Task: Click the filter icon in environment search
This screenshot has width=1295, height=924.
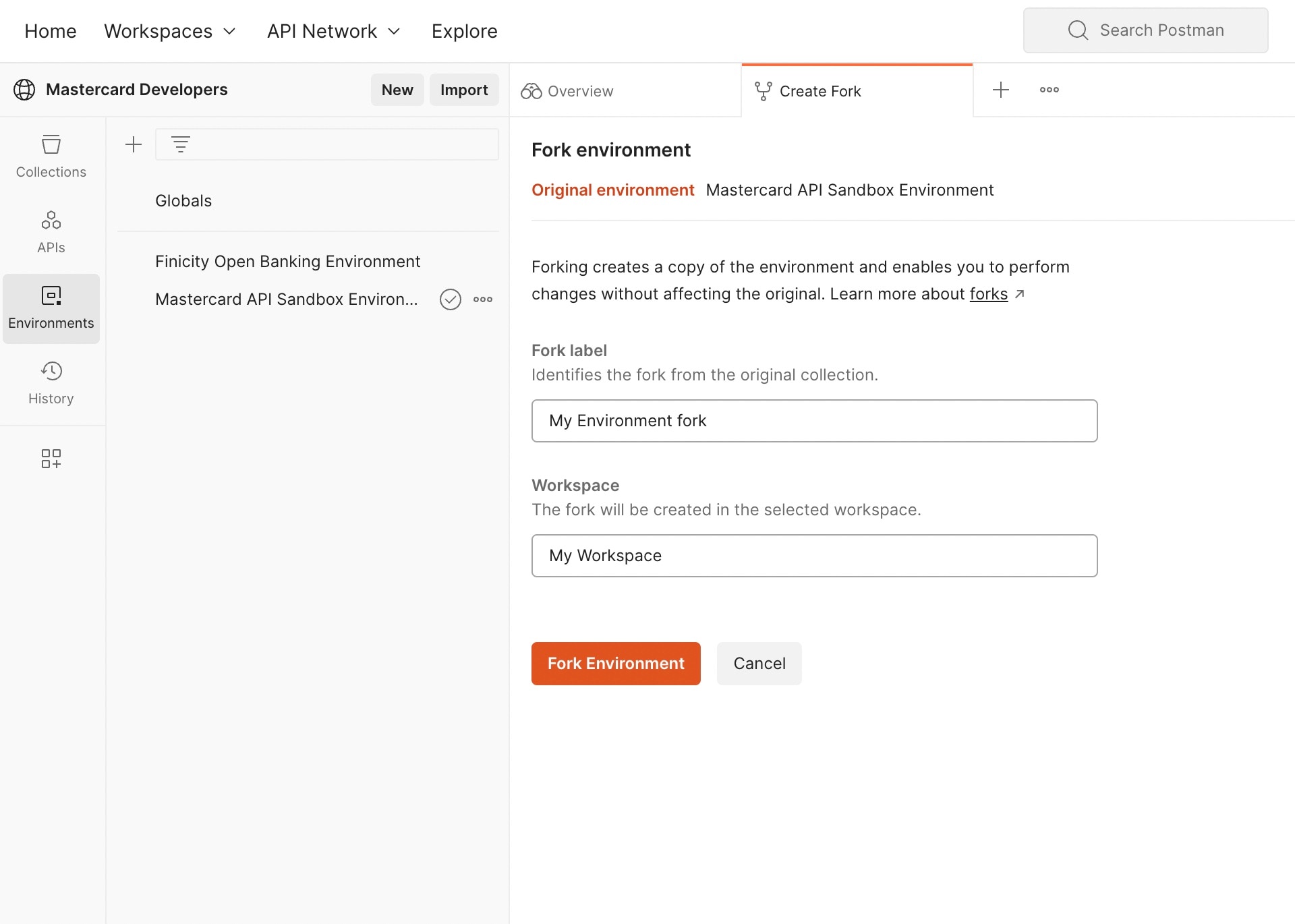Action: (x=180, y=144)
